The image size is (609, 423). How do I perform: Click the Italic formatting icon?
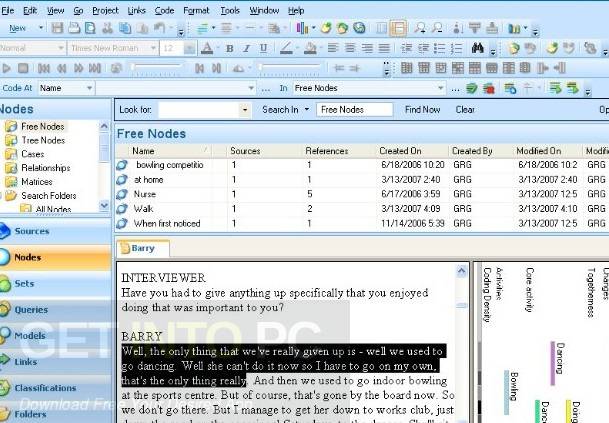coord(246,49)
